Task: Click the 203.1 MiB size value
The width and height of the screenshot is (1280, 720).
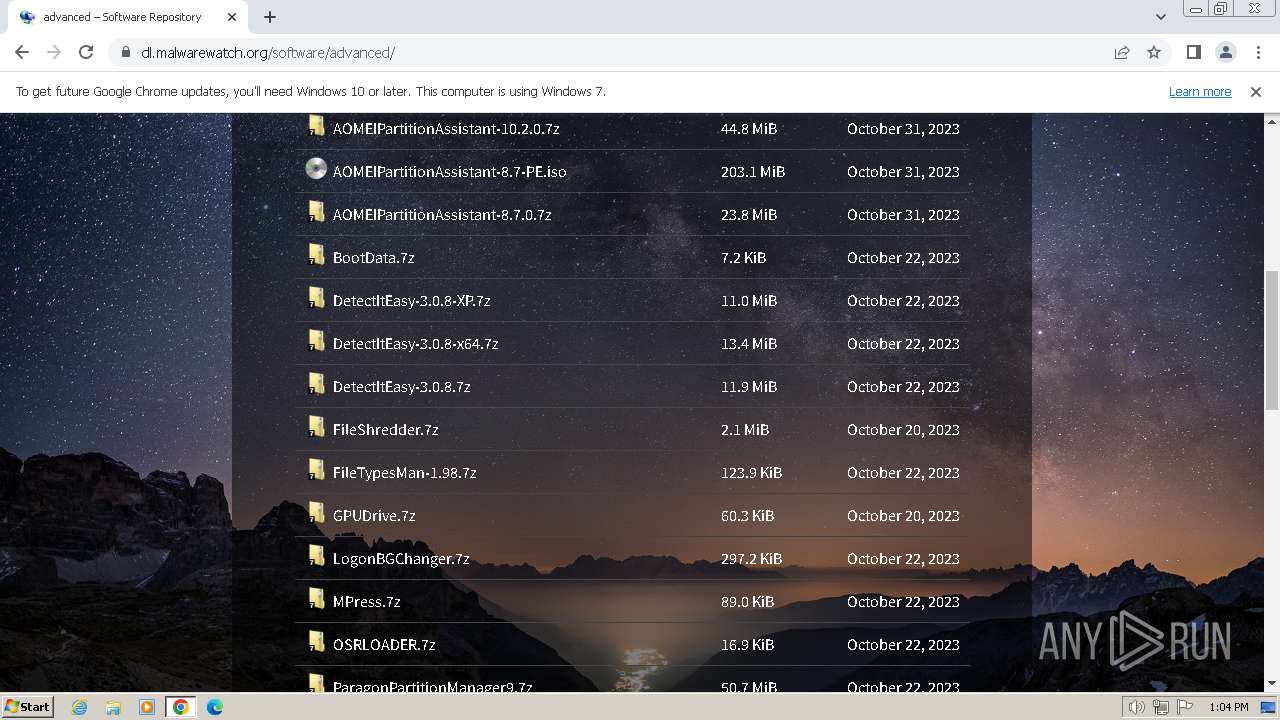Action: point(753,172)
